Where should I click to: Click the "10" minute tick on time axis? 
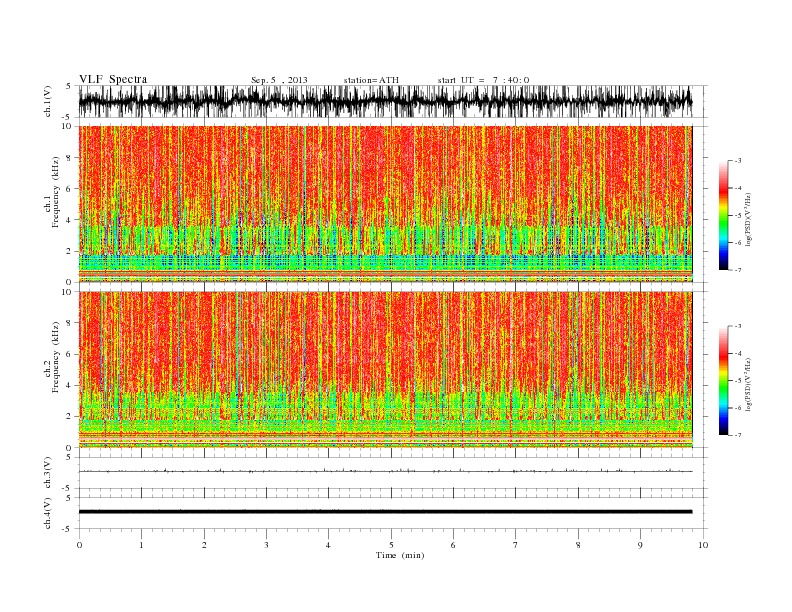[703, 545]
